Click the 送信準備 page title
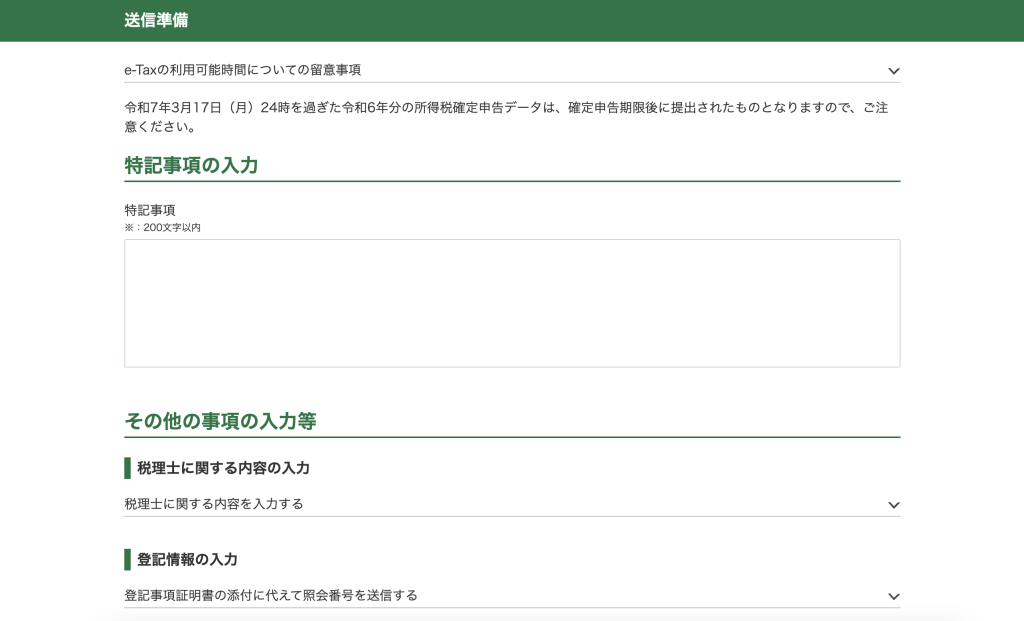 click(156, 20)
